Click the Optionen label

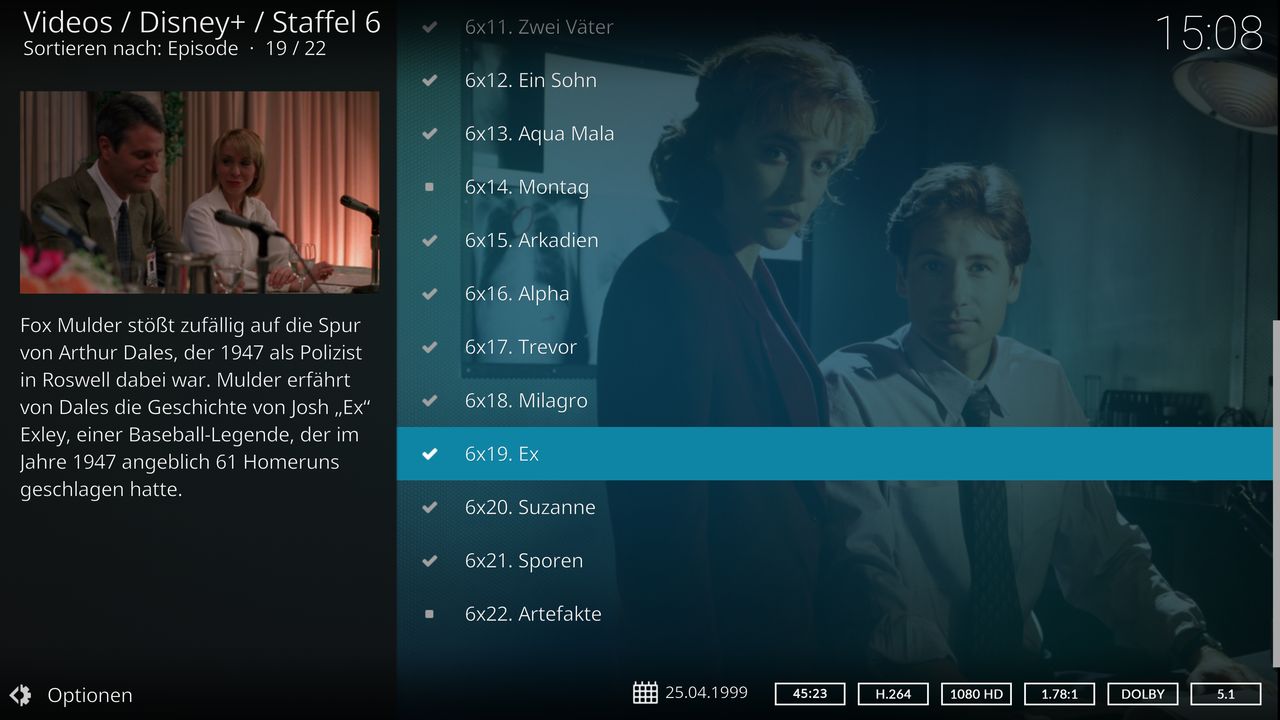click(90, 695)
